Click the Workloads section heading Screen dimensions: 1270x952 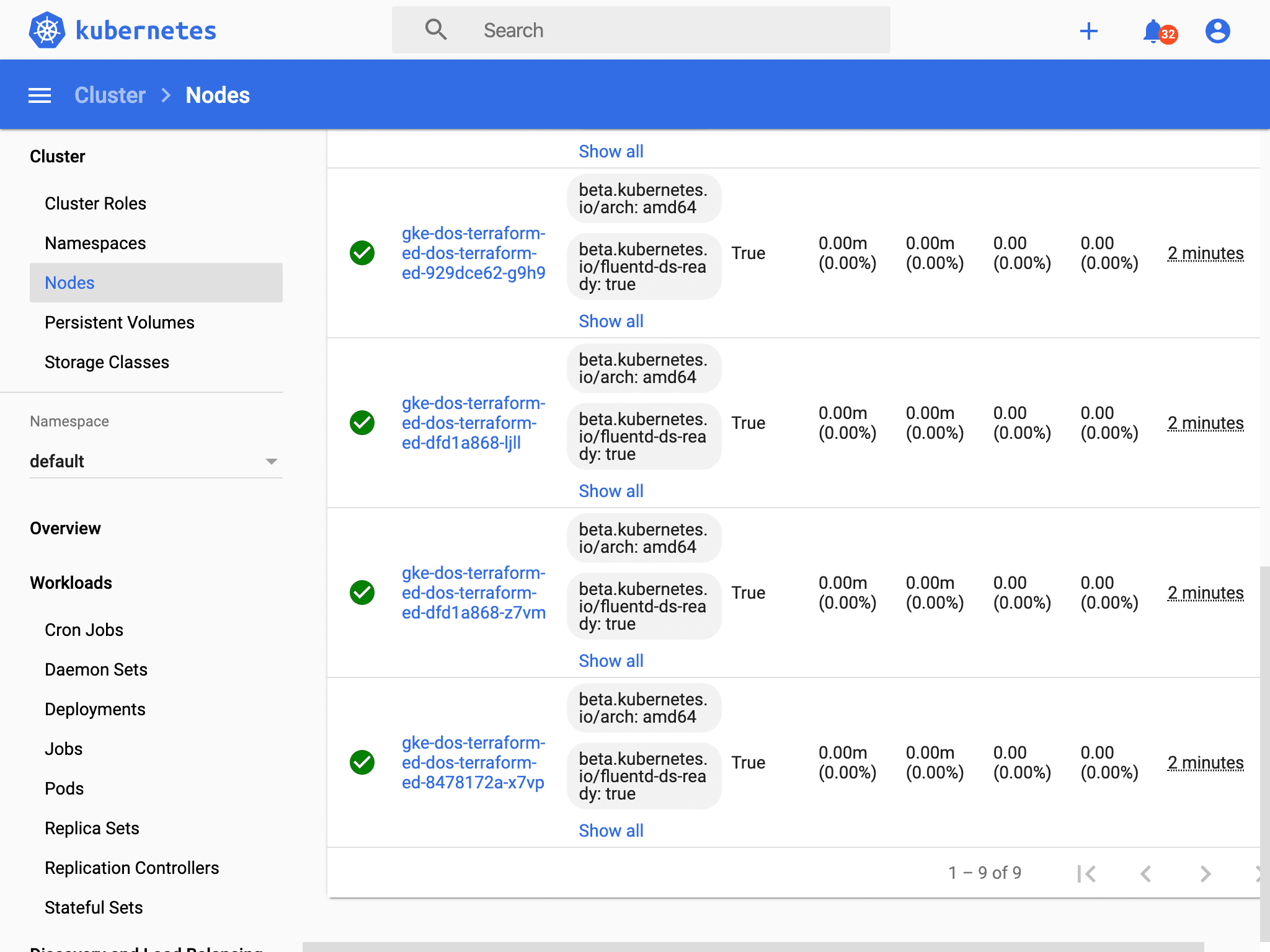pos(71,583)
